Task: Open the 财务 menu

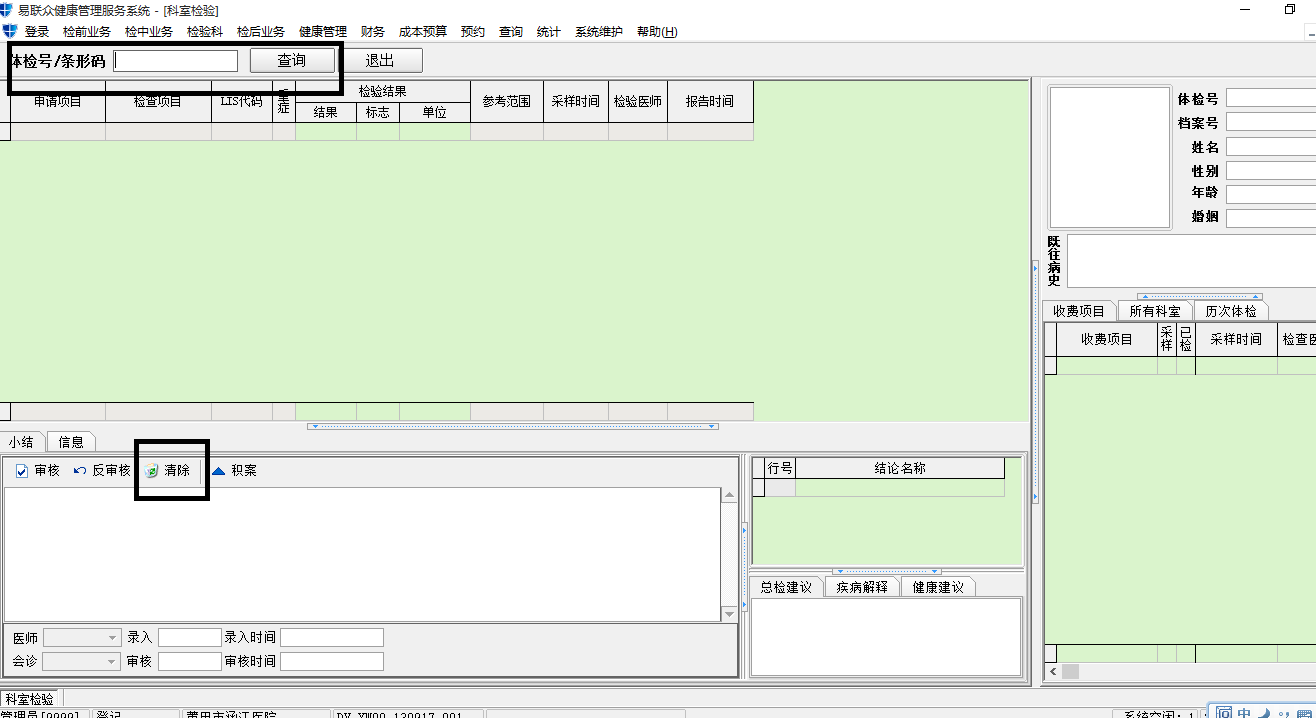Action: click(x=373, y=32)
